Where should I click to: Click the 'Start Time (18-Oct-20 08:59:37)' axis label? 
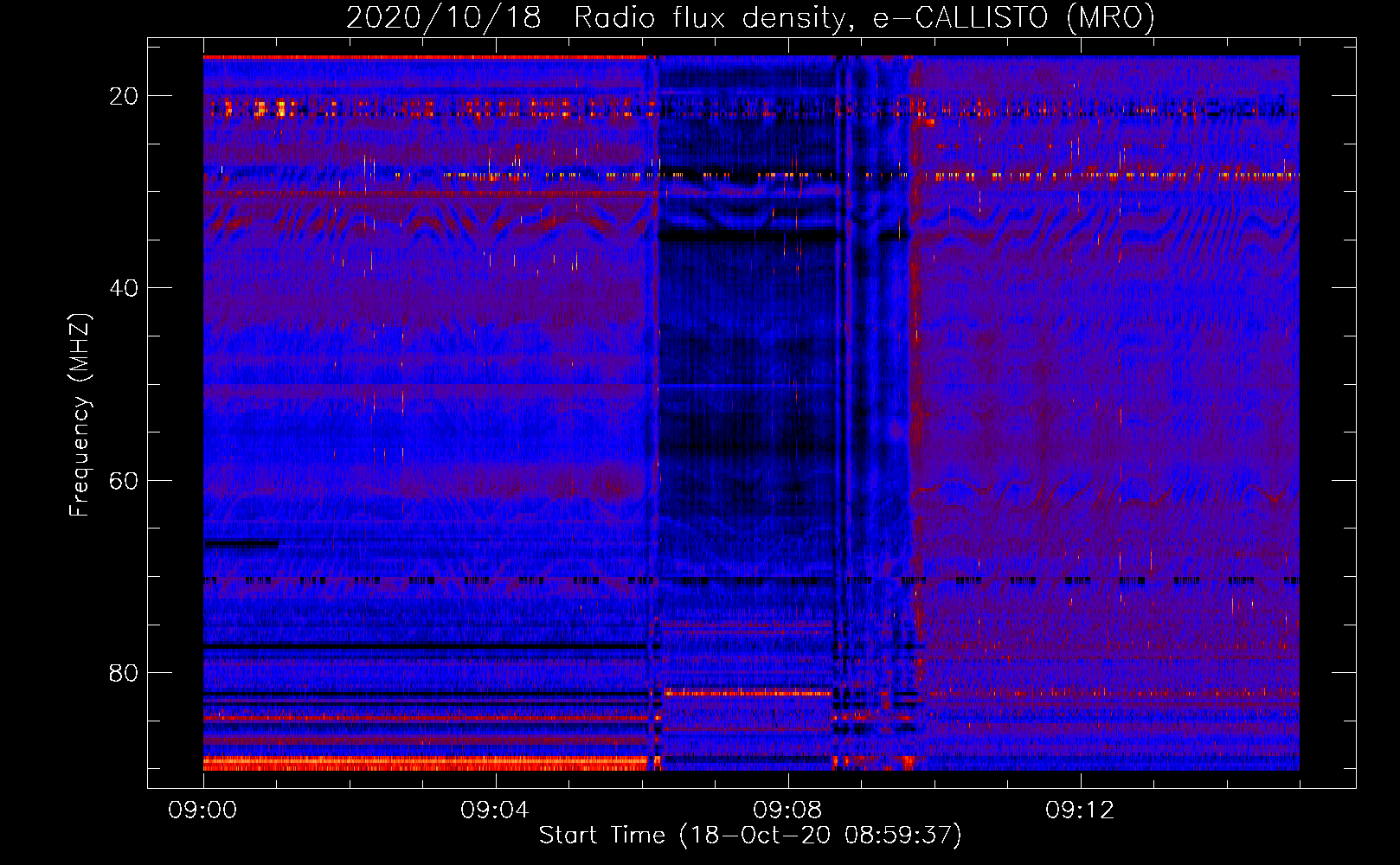(x=750, y=836)
